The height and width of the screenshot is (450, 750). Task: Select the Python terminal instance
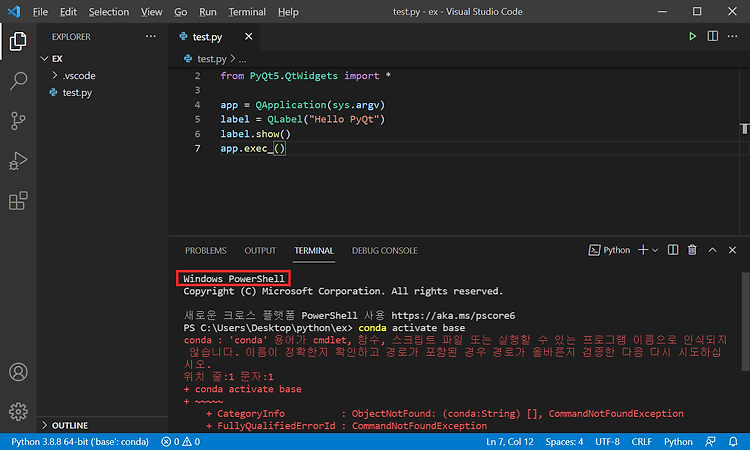click(609, 250)
